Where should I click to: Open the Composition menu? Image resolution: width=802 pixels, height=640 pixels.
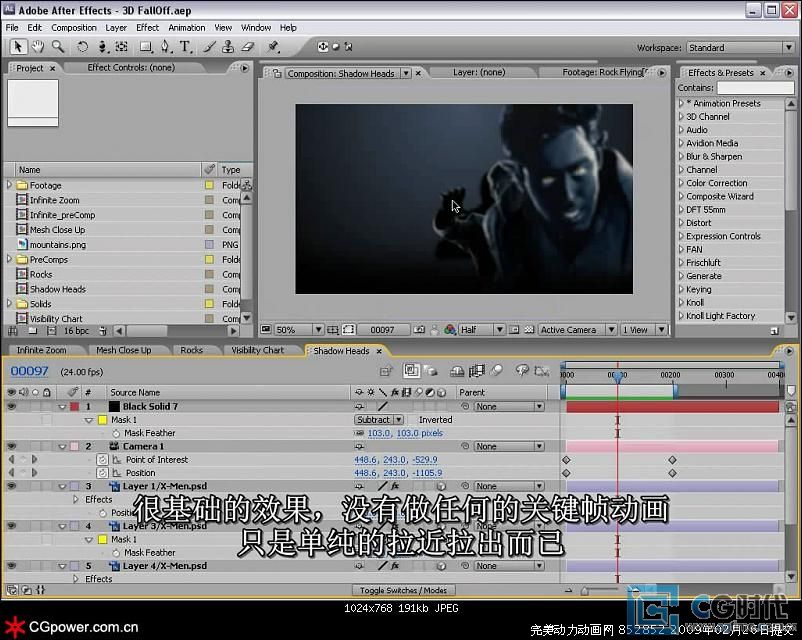(x=74, y=28)
